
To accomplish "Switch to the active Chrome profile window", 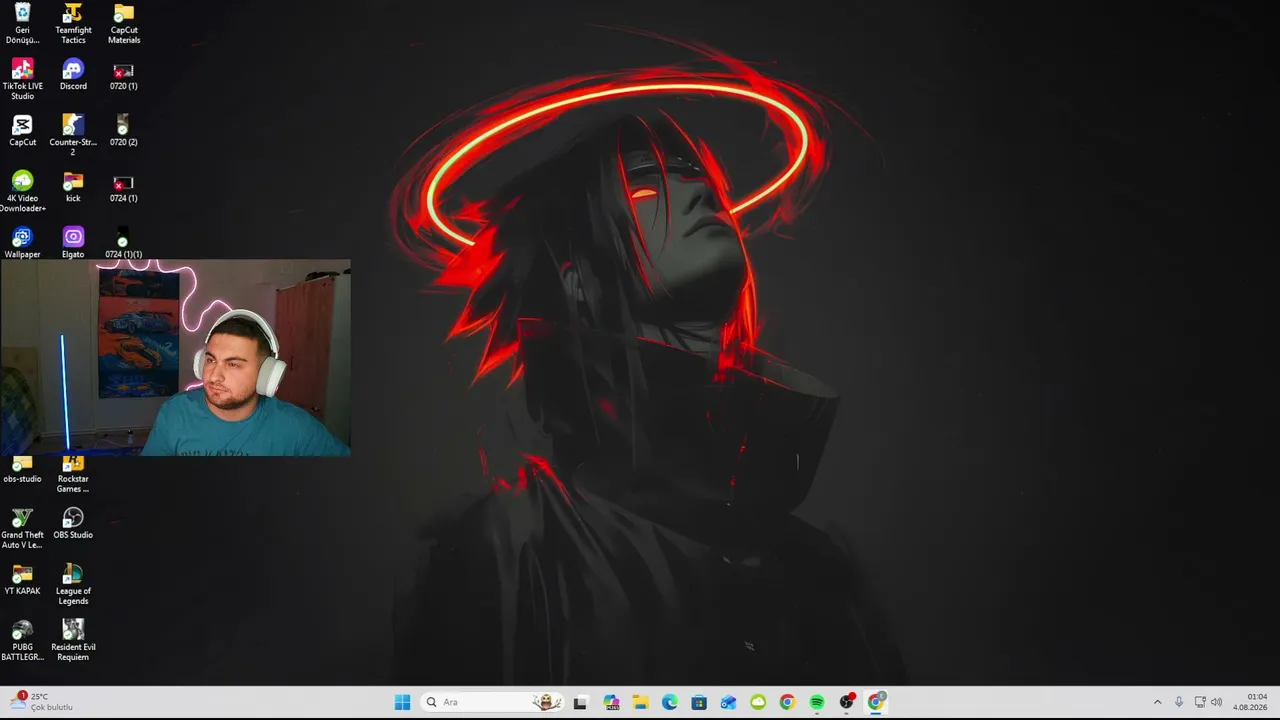I will pos(876,702).
